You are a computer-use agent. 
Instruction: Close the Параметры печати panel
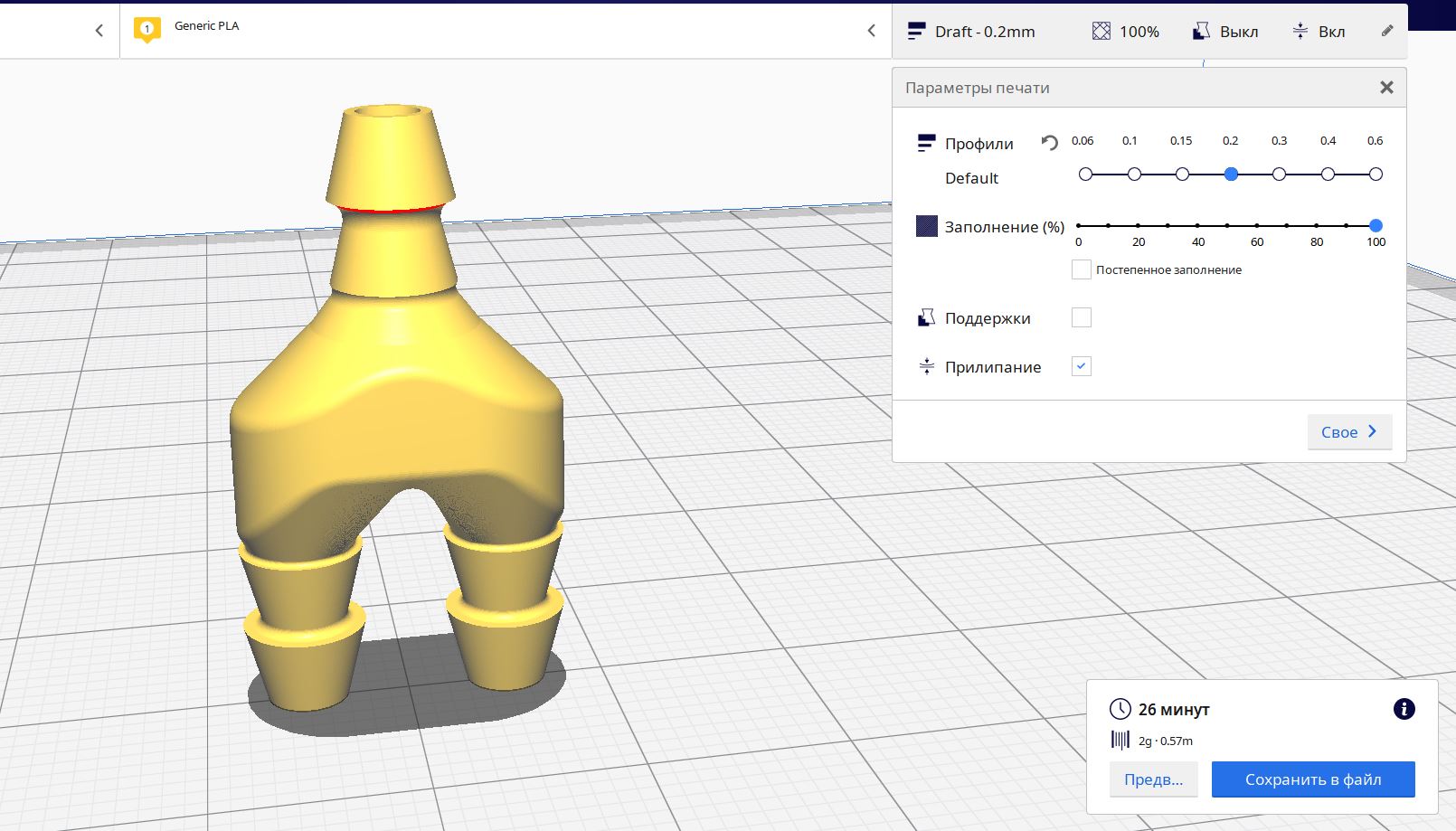[1386, 88]
